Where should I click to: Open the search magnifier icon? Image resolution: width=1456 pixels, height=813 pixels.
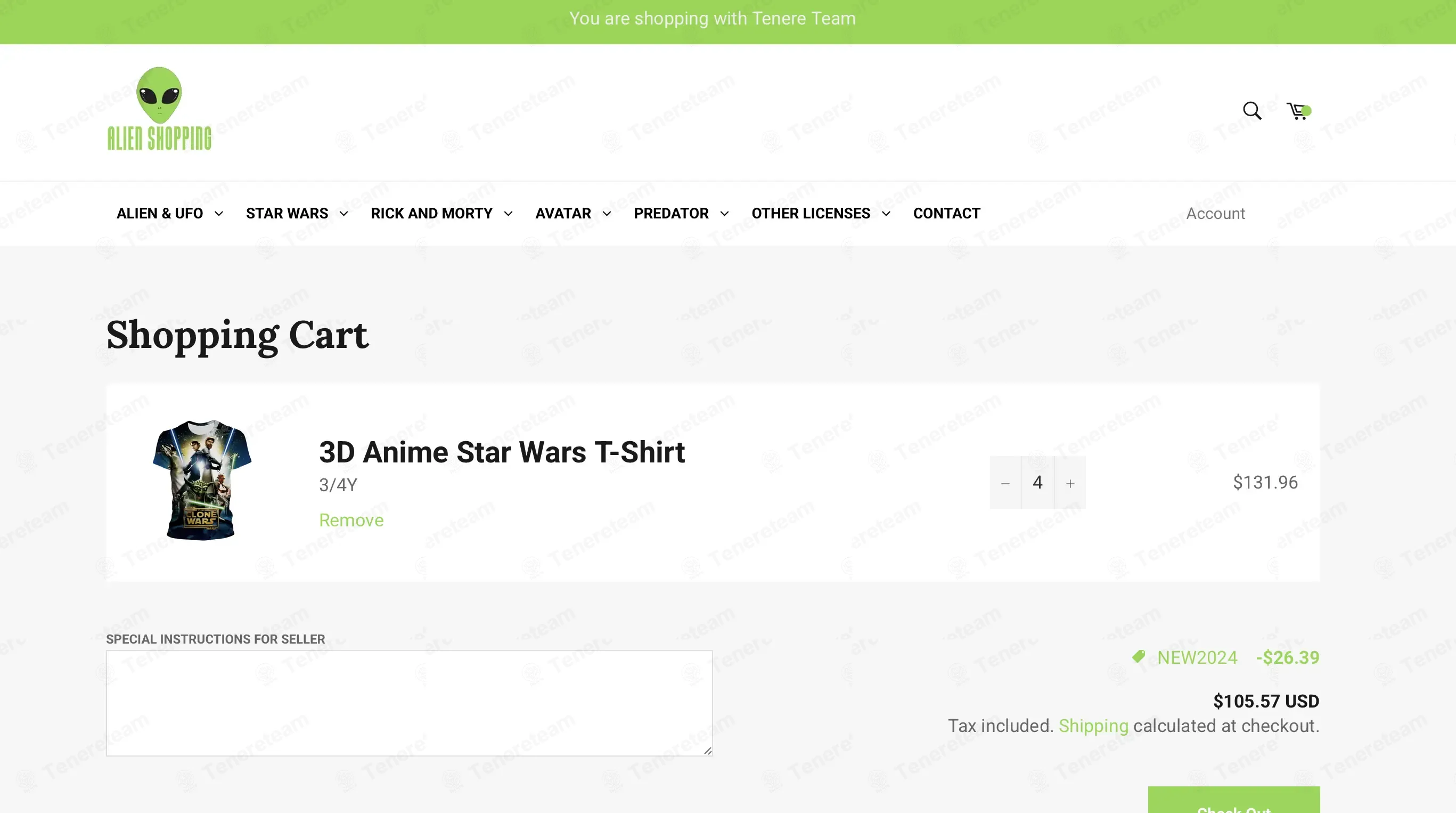(x=1252, y=110)
